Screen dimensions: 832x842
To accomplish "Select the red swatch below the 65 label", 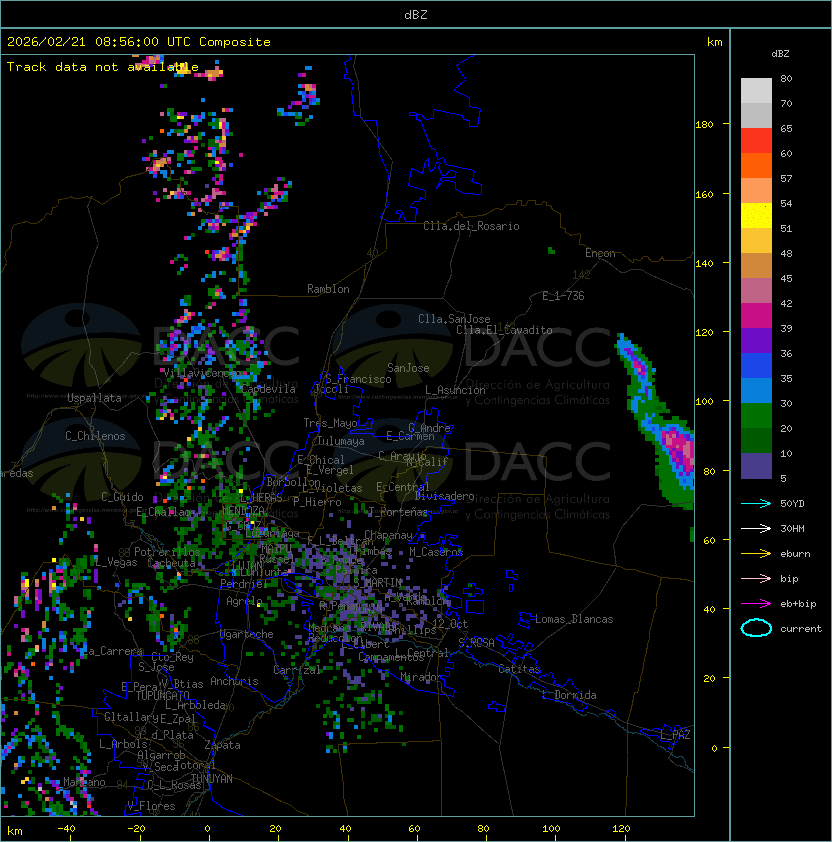I will [x=756, y=141].
